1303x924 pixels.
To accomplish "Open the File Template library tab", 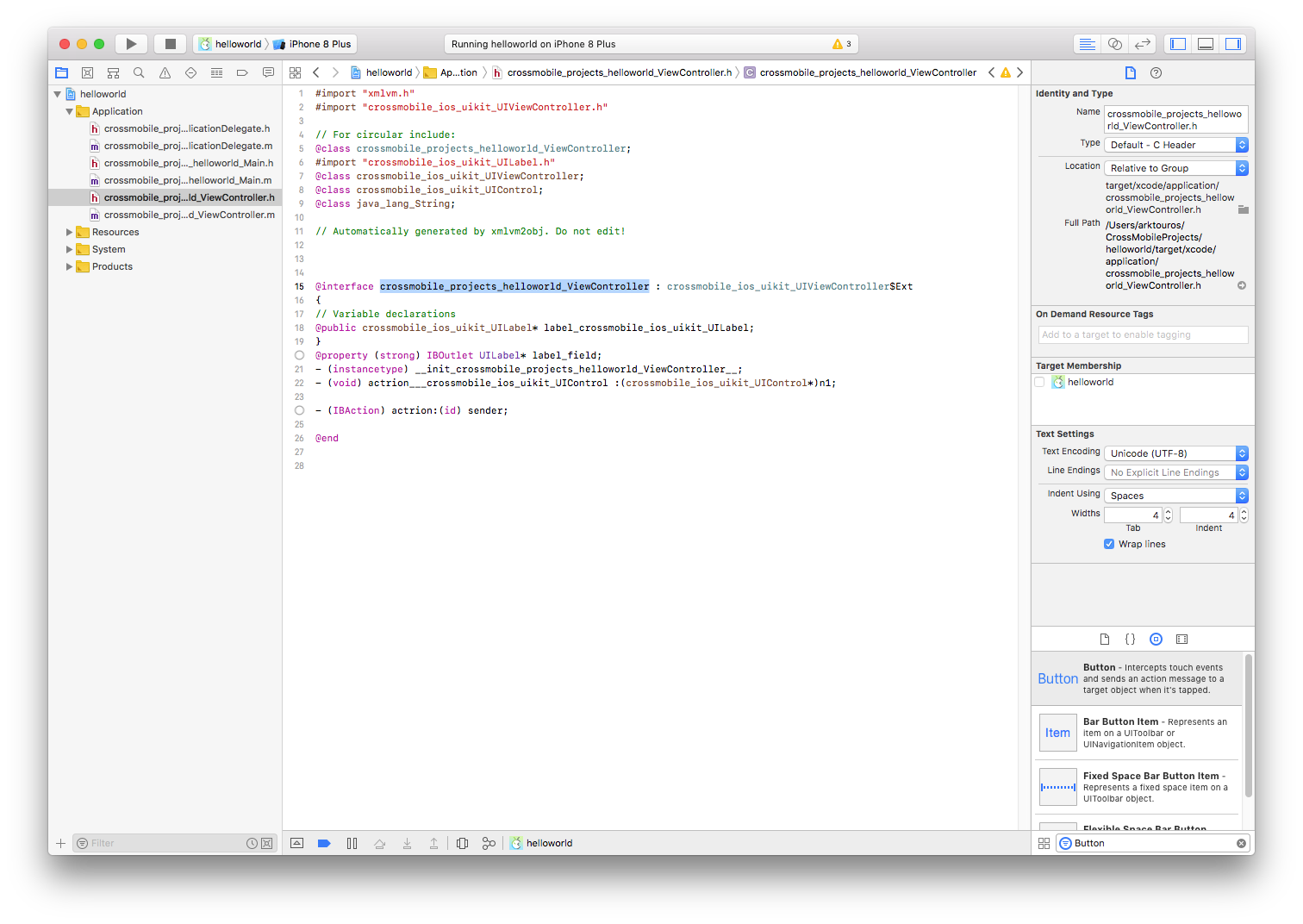I will tap(1105, 639).
